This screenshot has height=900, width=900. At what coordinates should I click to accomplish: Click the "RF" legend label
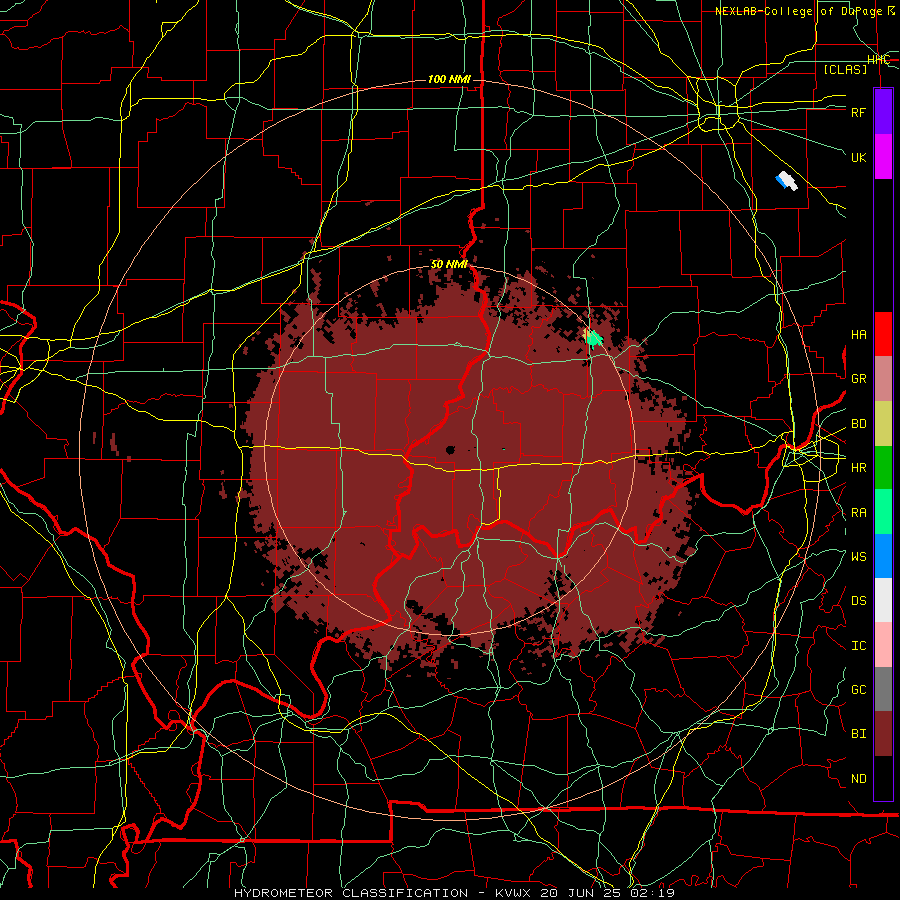click(x=858, y=112)
